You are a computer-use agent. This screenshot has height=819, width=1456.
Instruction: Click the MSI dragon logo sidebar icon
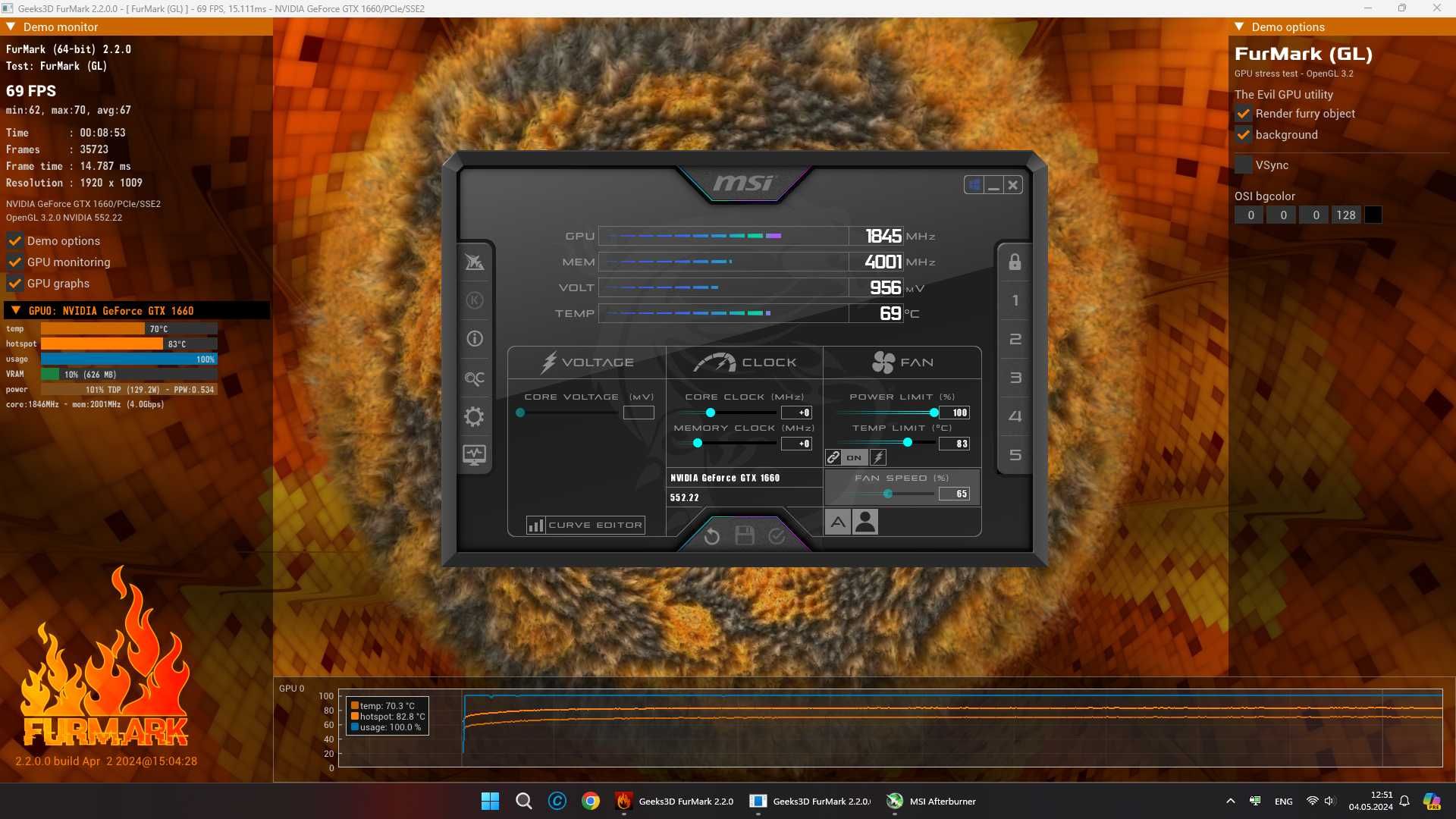pos(475,262)
